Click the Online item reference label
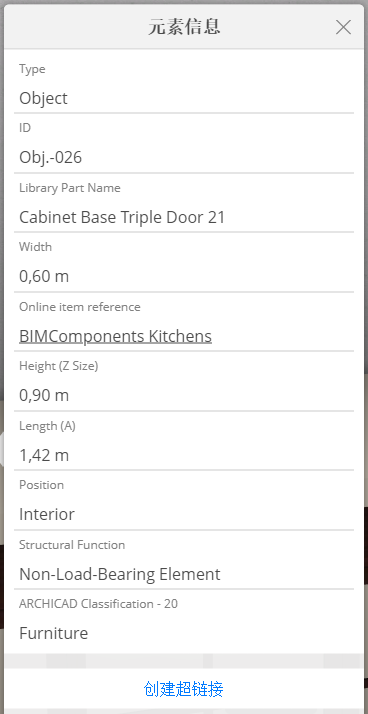 pos(80,307)
